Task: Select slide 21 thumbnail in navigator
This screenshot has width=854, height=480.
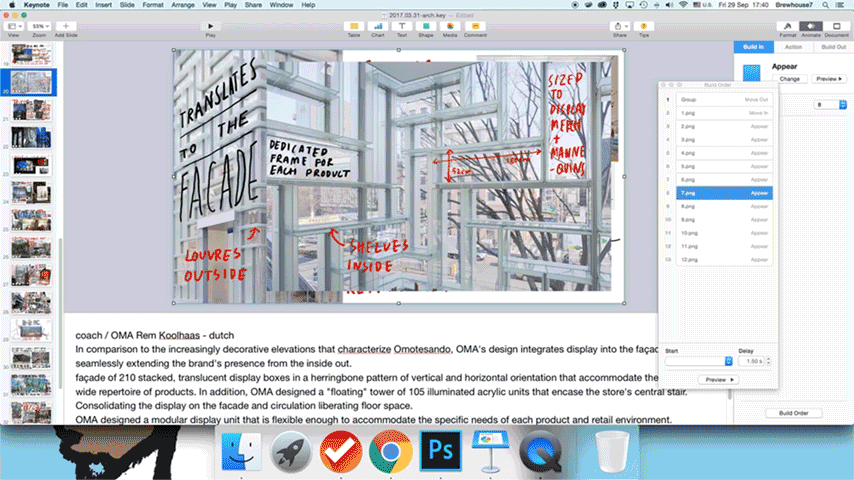Action: (x=32, y=110)
